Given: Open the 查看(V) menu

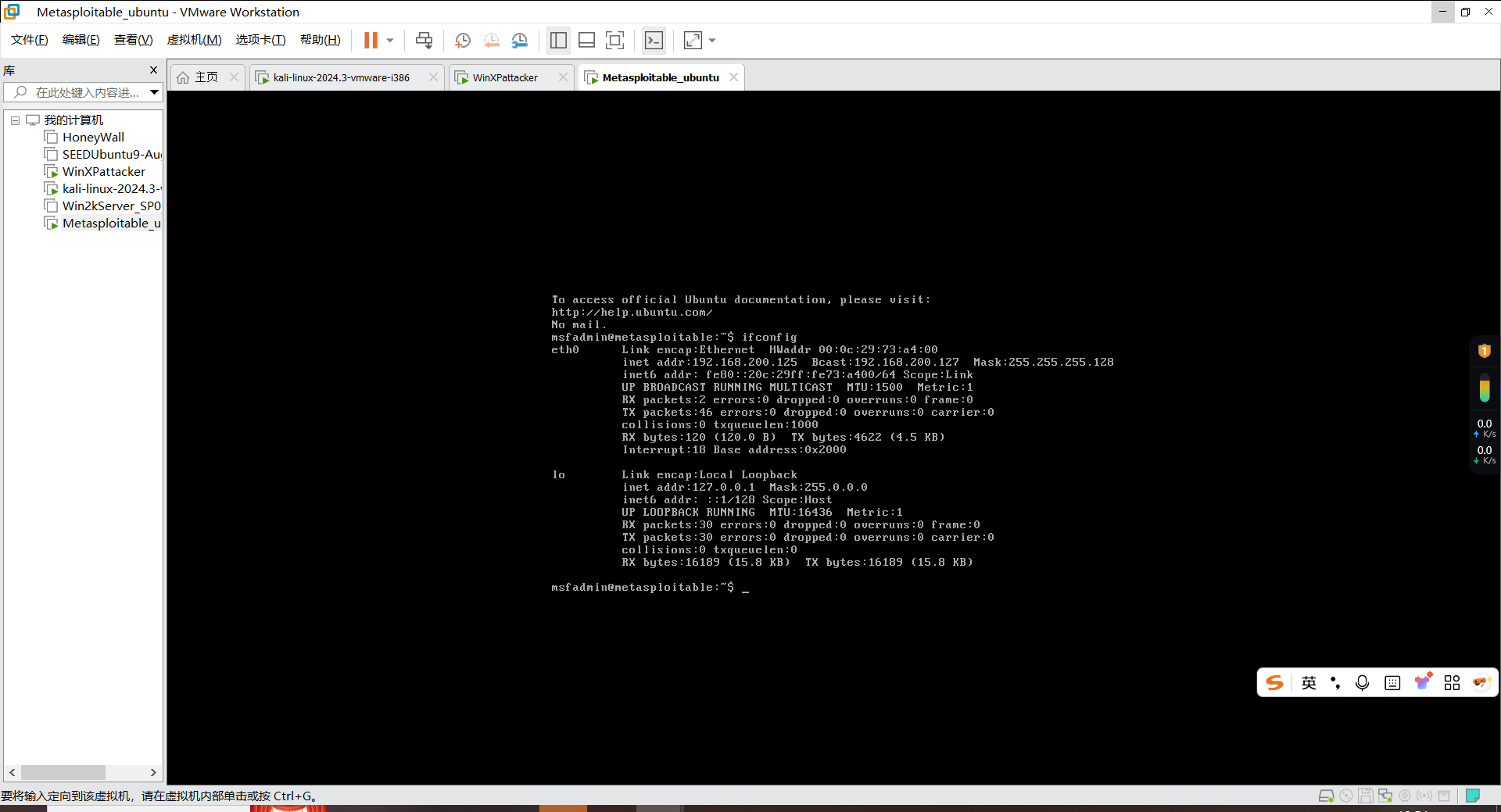Looking at the screenshot, I should [x=134, y=40].
